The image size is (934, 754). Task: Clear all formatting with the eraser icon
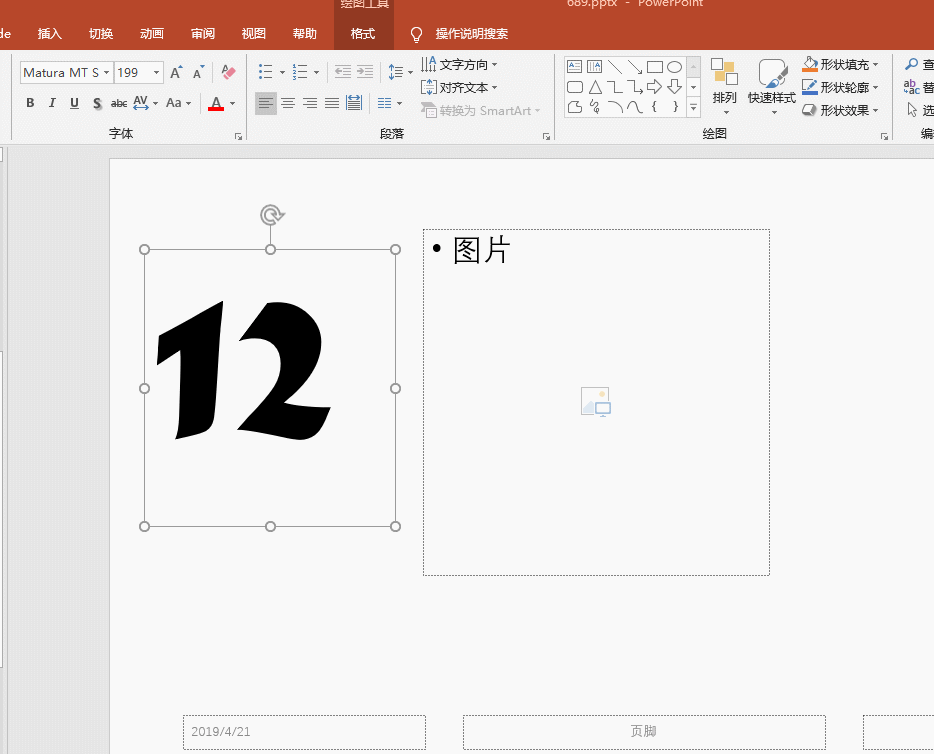click(228, 73)
